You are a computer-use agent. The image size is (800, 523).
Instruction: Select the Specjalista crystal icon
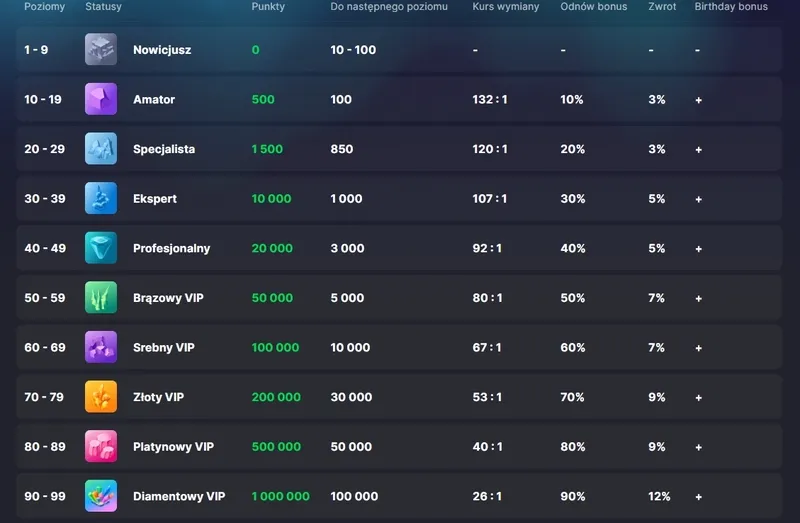tap(101, 149)
